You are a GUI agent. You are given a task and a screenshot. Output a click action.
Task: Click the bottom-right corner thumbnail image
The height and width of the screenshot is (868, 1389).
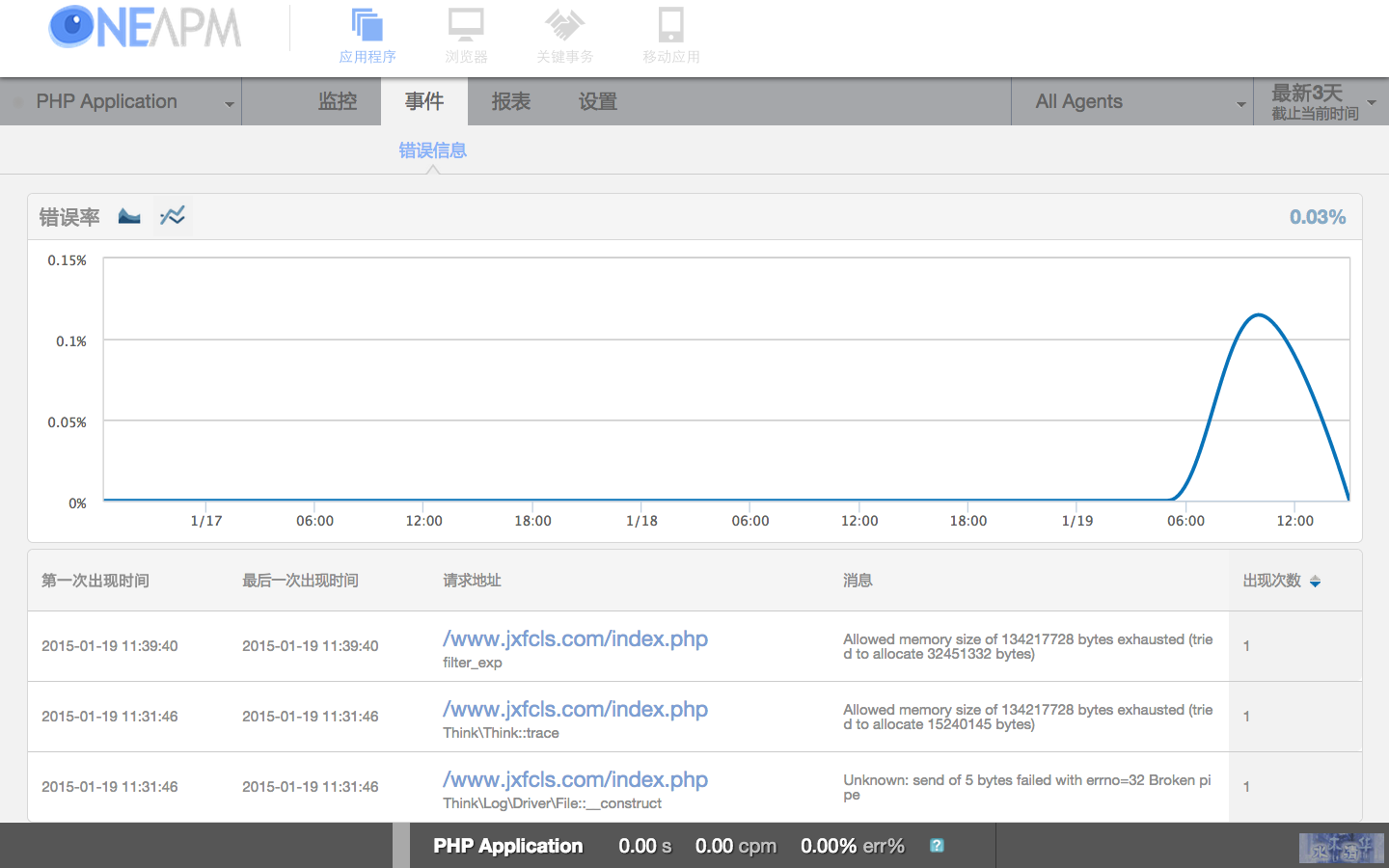click(1342, 848)
